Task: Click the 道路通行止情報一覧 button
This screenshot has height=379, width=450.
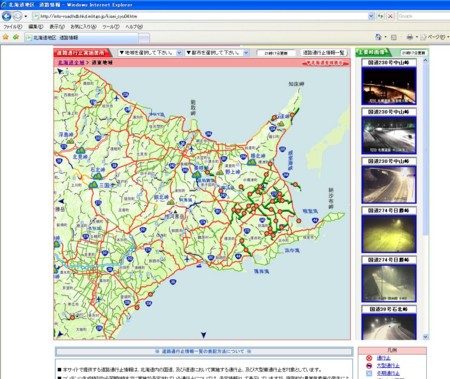Action: tap(324, 53)
